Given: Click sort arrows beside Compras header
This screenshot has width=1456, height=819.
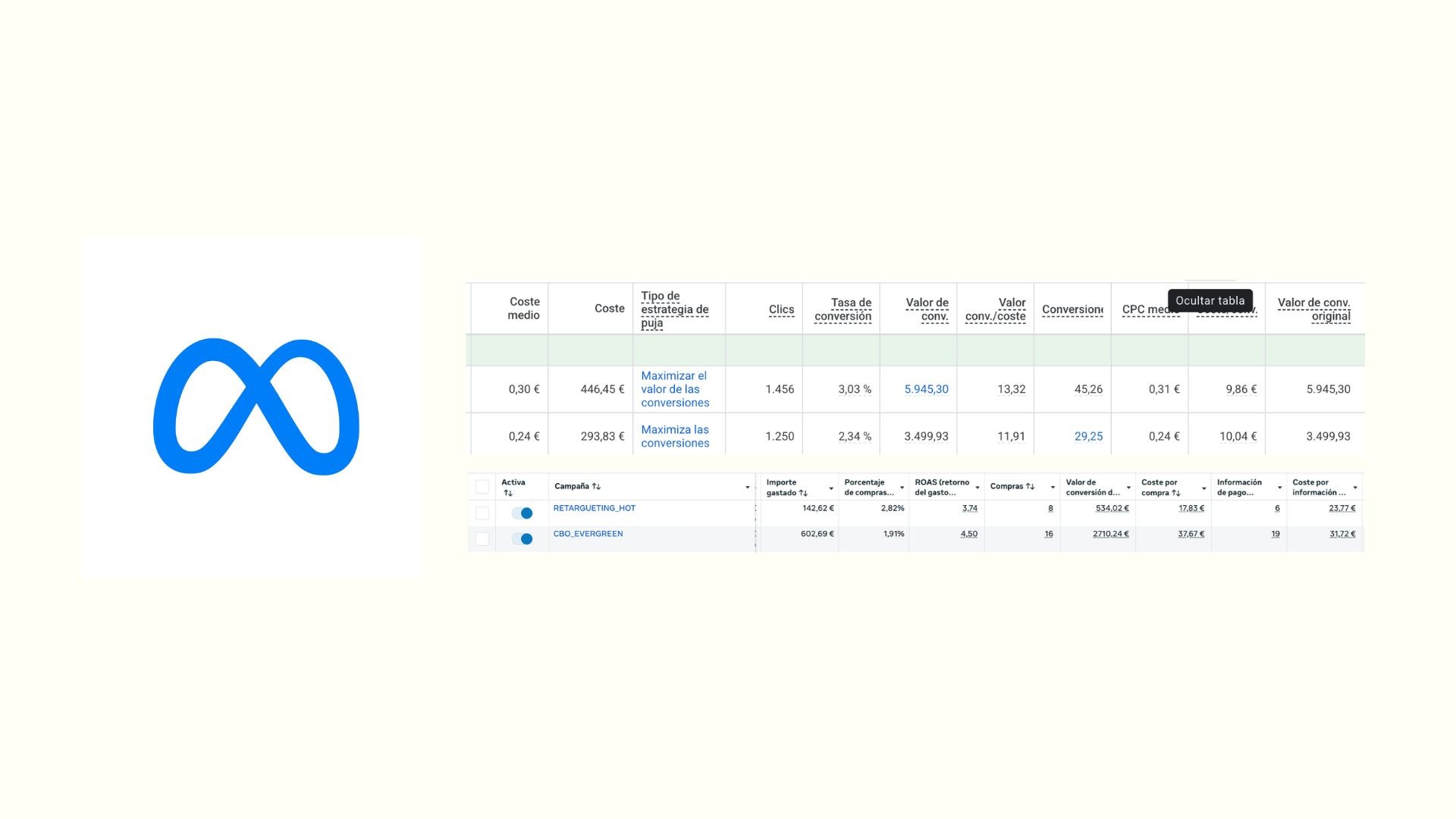Looking at the screenshot, I should tap(1030, 487).
